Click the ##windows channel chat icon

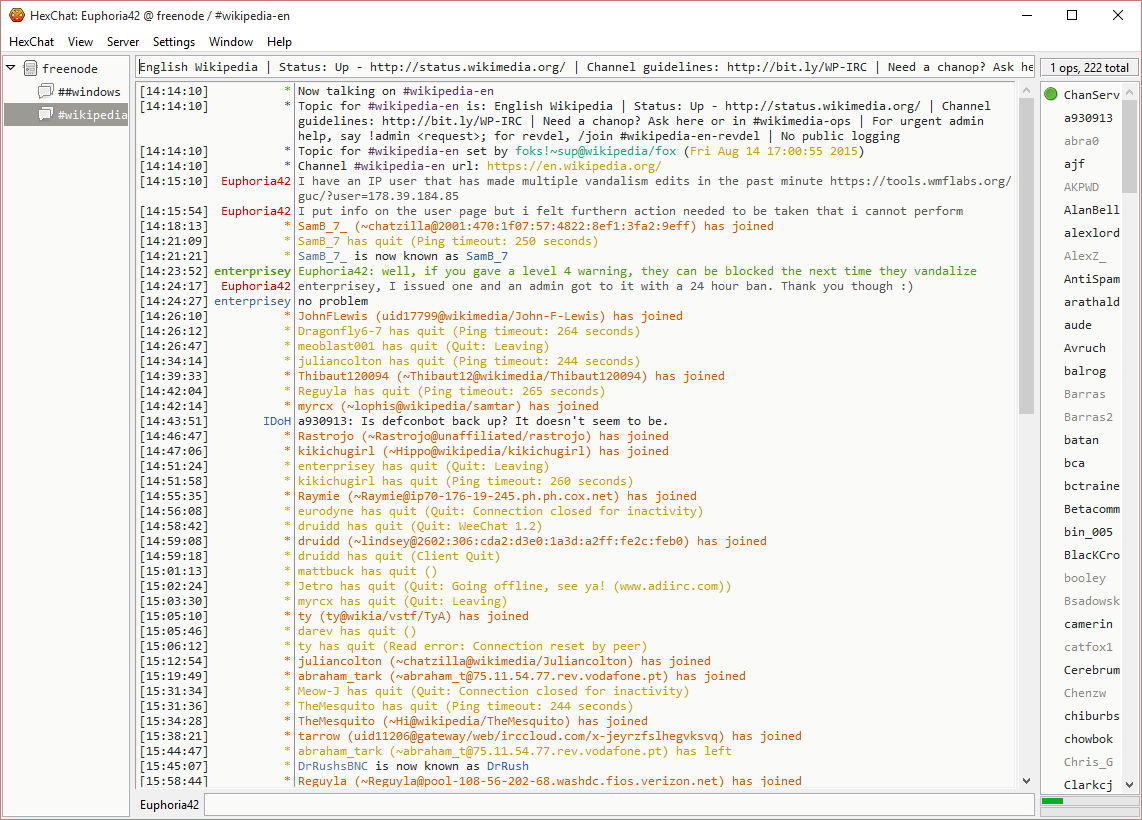coord(46,91)
